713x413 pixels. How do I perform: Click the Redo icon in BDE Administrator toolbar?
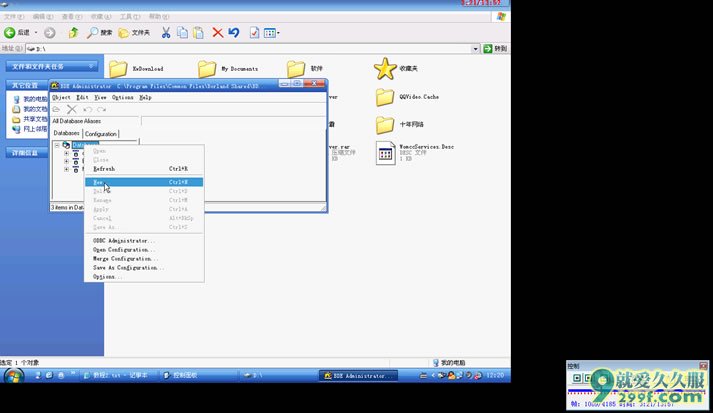pos(101,109)
